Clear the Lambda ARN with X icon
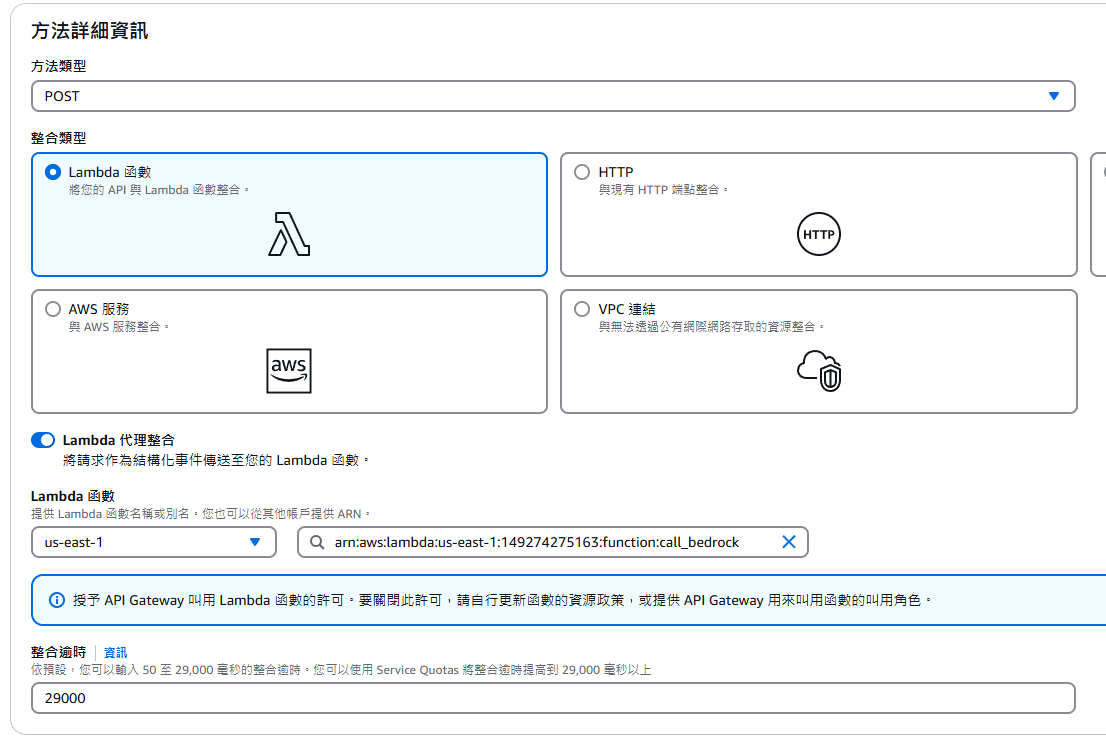 click(789, 542)
